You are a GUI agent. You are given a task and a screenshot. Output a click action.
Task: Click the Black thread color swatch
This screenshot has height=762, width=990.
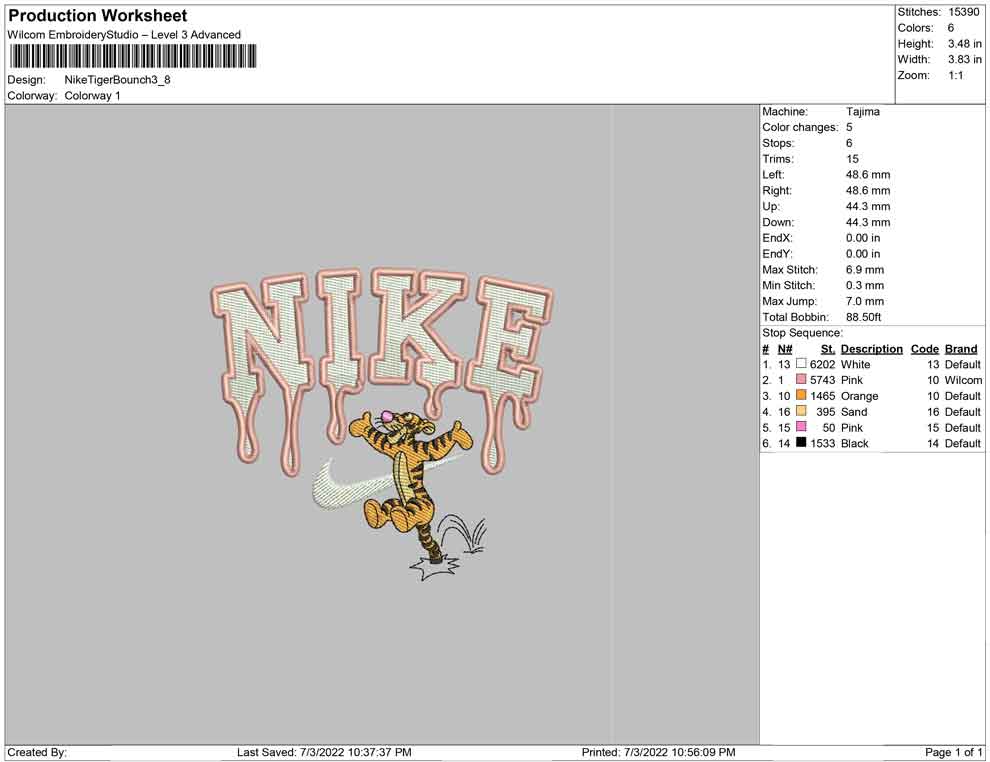(x=801, y=443)
